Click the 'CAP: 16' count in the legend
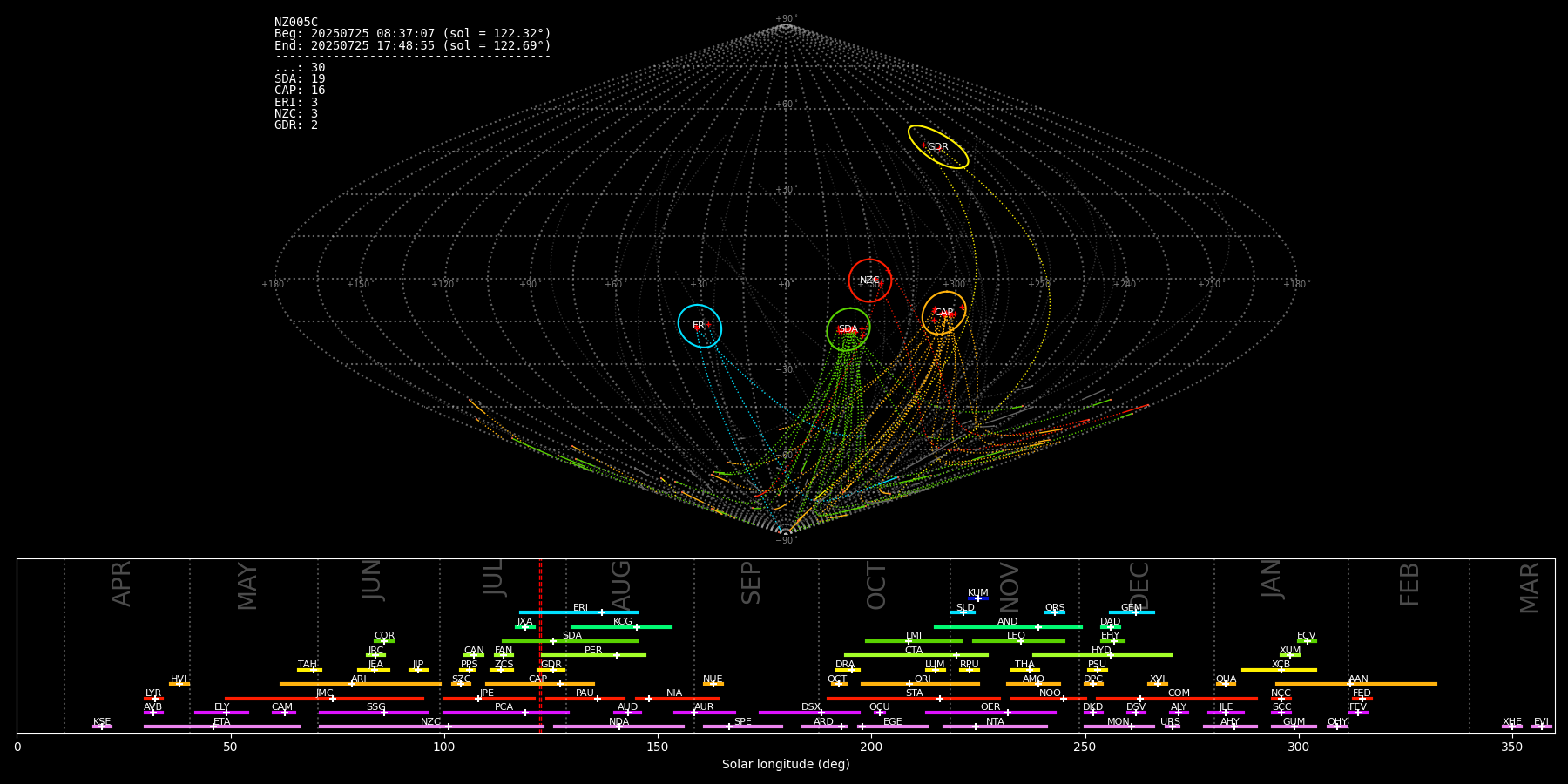The width and height of the screenshot is (1568, 784). coord(300,91)
